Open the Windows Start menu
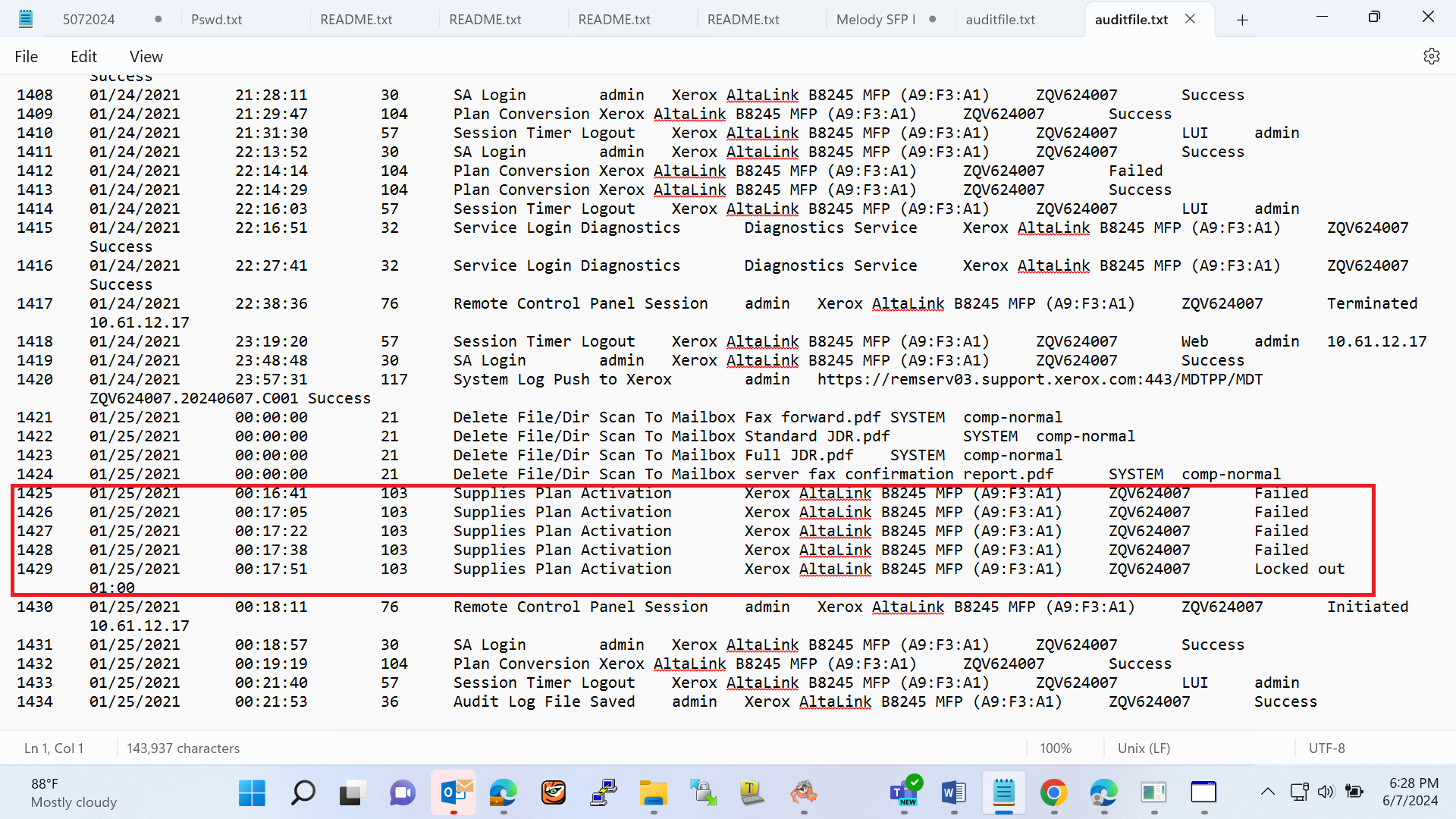Screen dimensions: 1456x819 coord(252,793)
